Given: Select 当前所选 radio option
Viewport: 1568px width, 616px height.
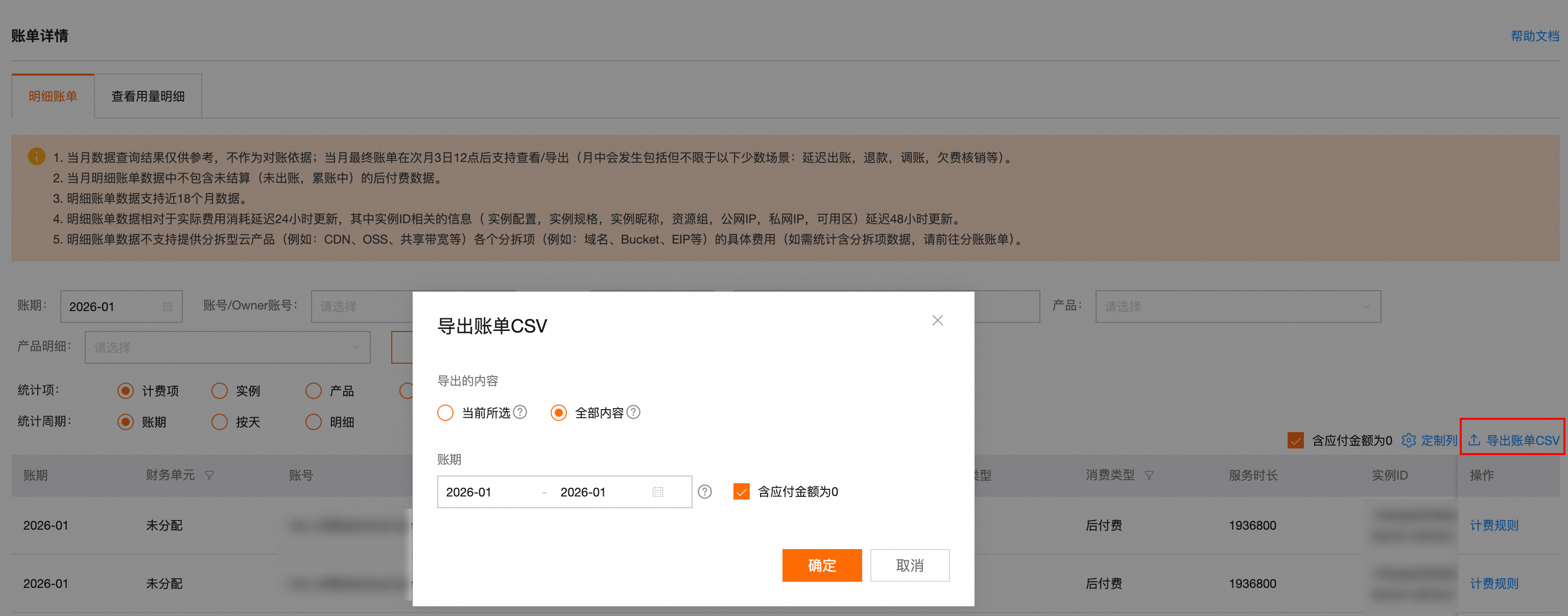Looking at the screenshot, I should click(x=445, y=413).
